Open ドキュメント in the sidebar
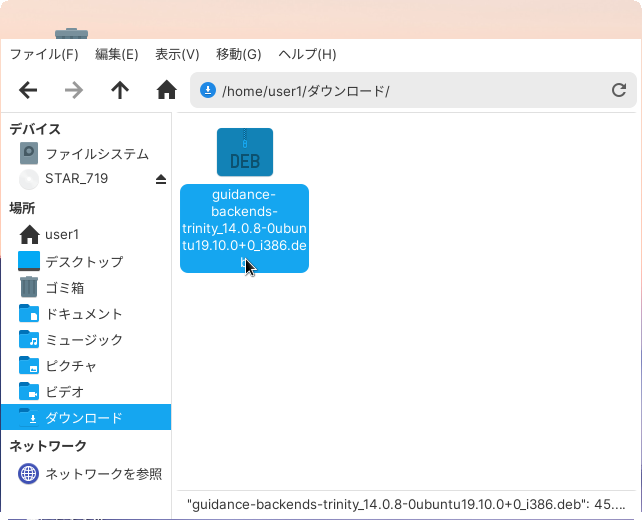Viewport: 642px width, 520px height. click(86, 314)
